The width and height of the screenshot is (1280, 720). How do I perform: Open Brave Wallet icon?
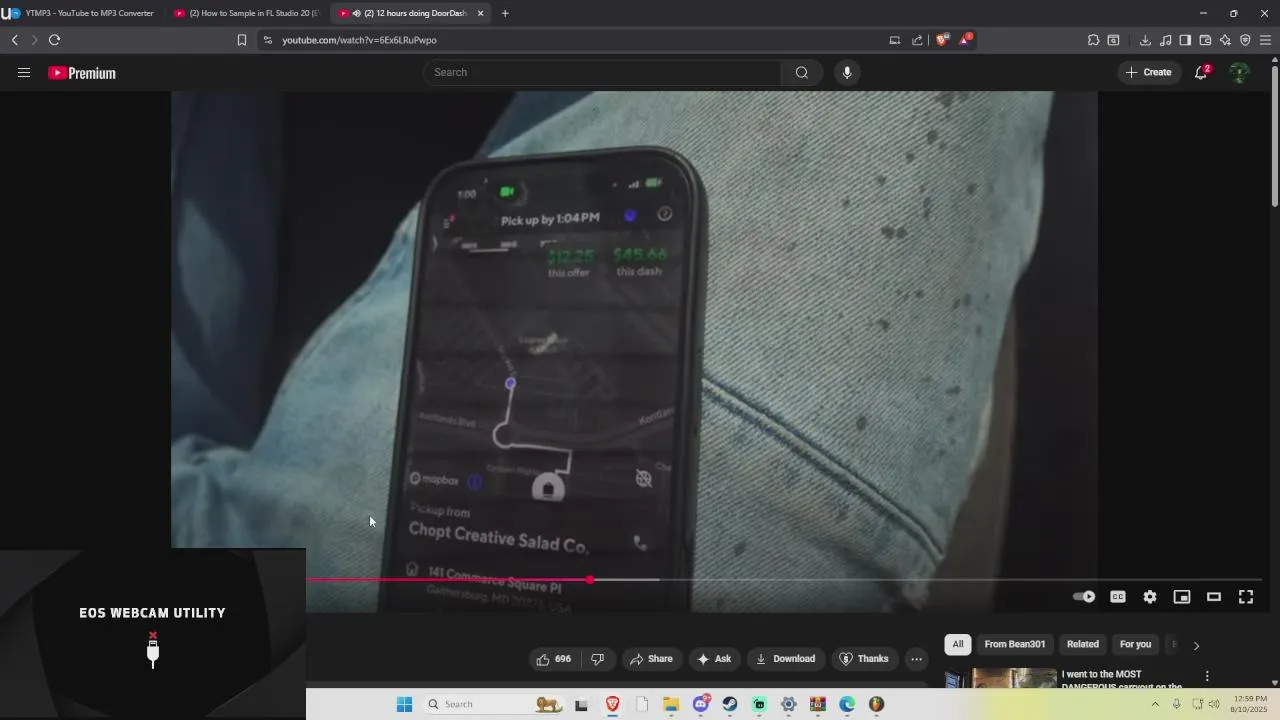1205,40
